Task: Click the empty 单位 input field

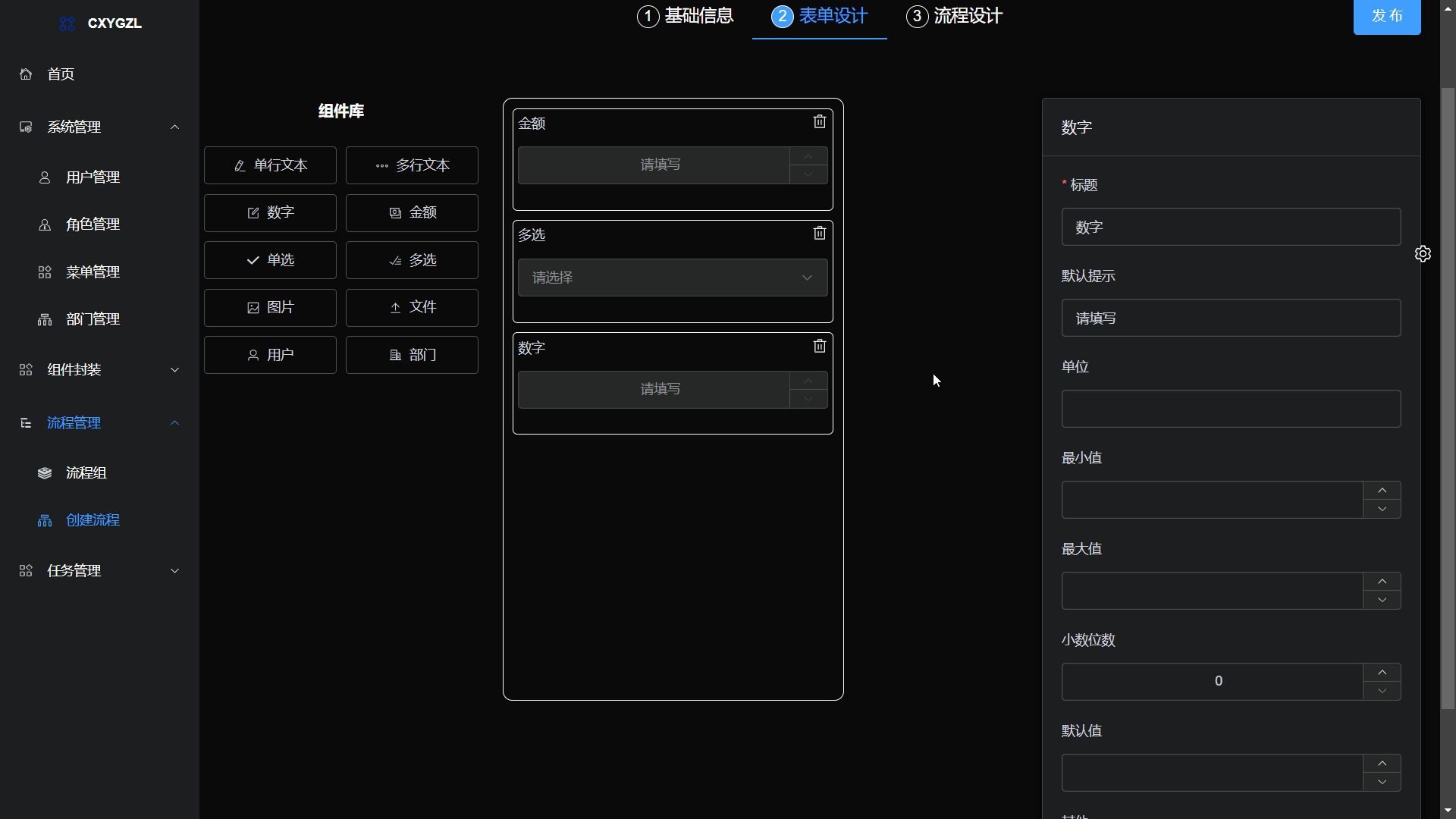Action: tap(1231, 409)
